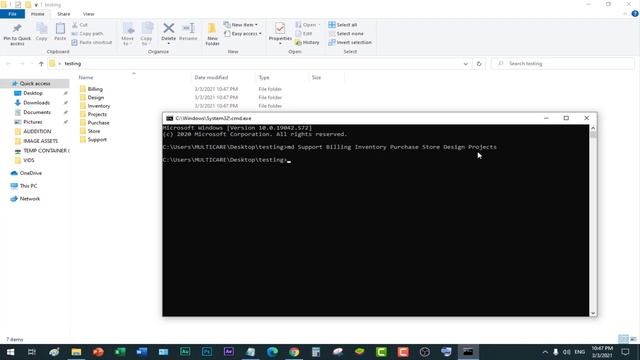Open the File tab
Screen dimensions: 640x360
pos(12,14)
